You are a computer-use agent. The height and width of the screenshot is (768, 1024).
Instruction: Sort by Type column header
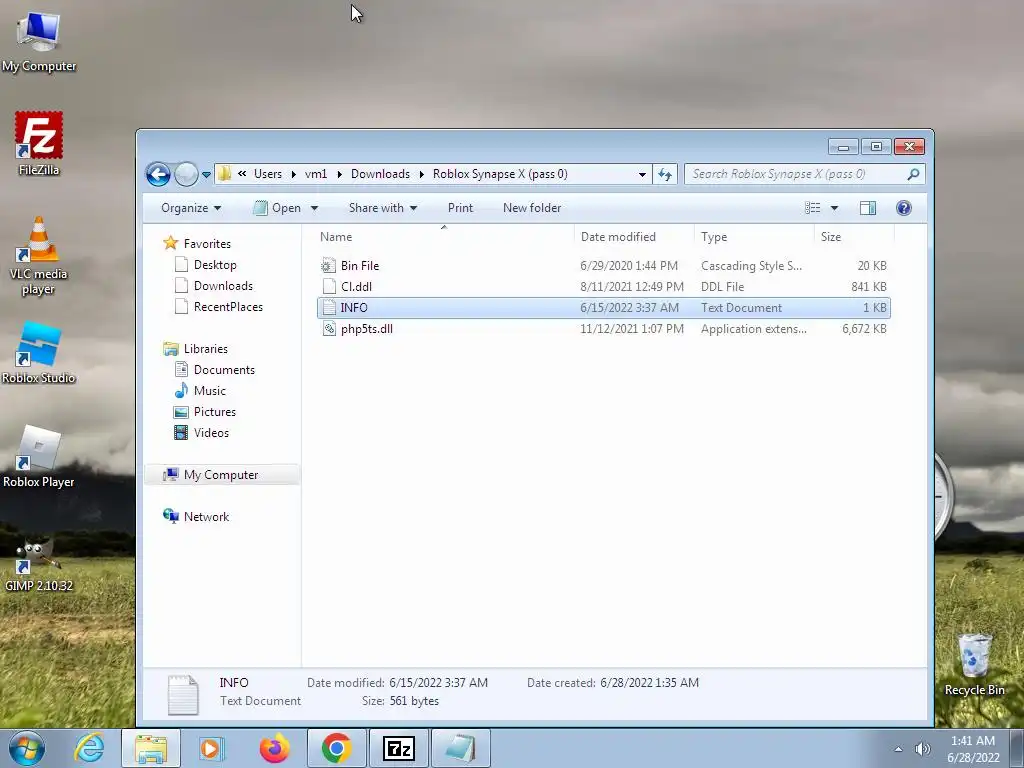(754, 237)
